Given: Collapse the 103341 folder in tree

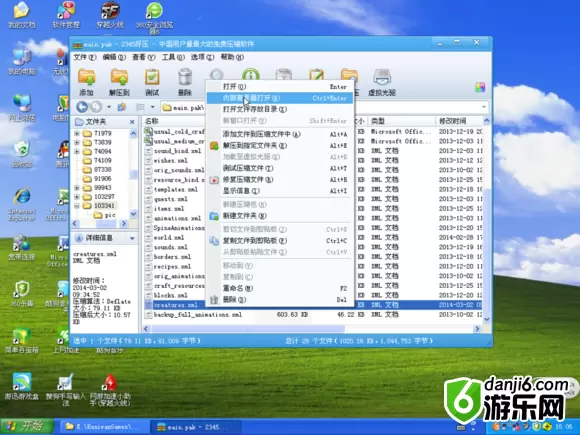Looking at the screenshot, I should 77,206.
